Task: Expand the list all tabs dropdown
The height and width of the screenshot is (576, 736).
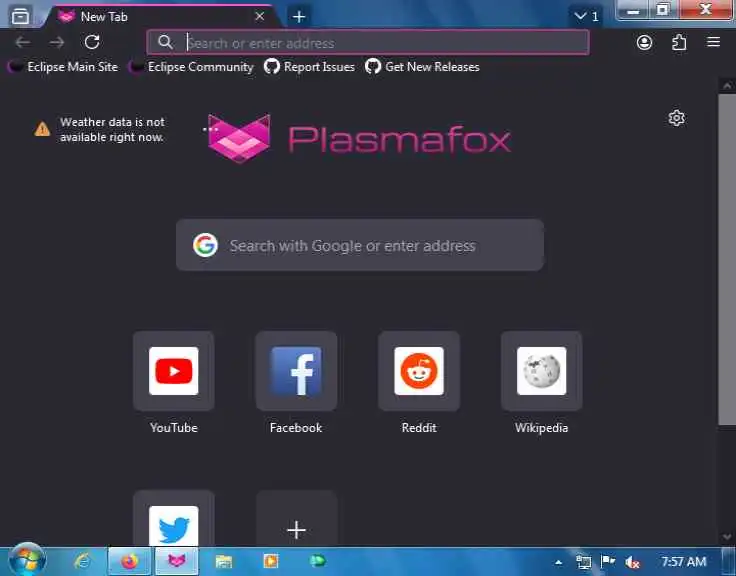Action: click(x=586, y=16)
